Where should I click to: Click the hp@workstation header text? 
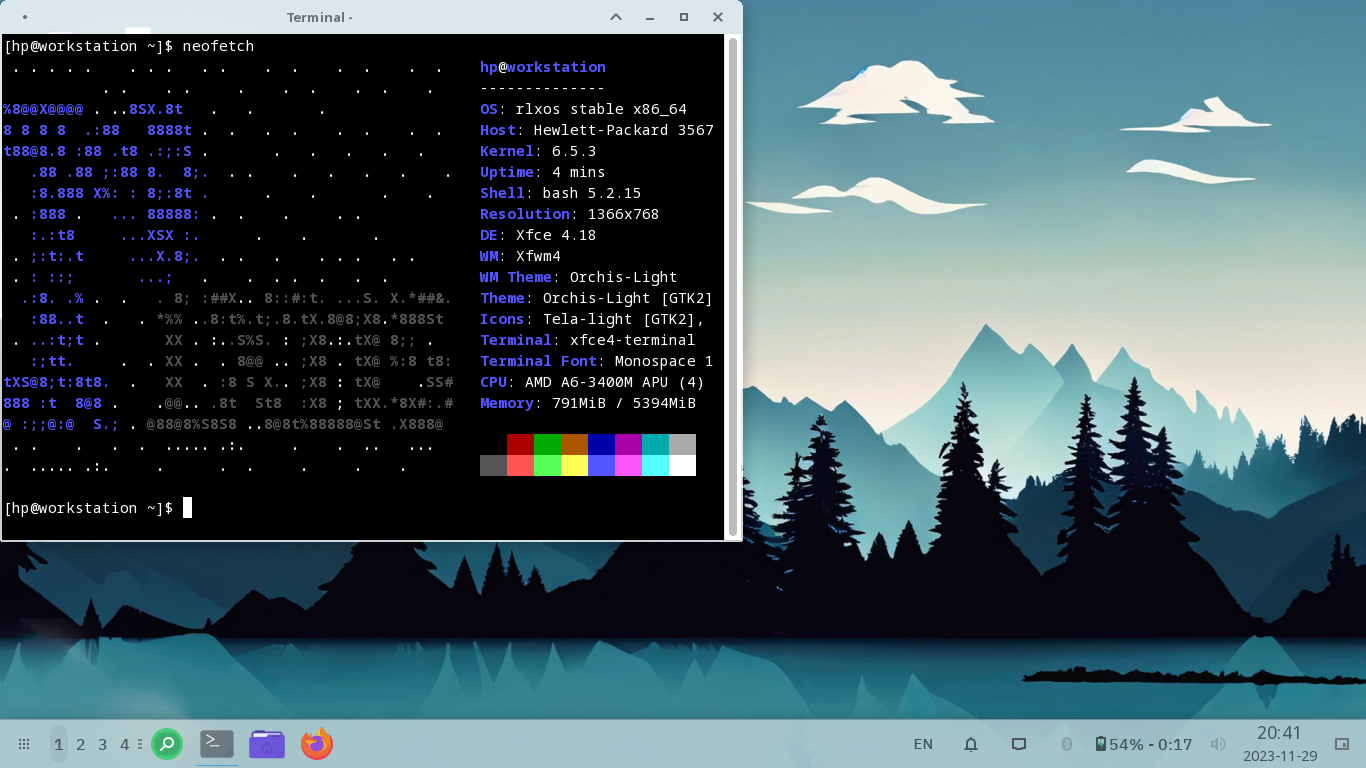543,67
